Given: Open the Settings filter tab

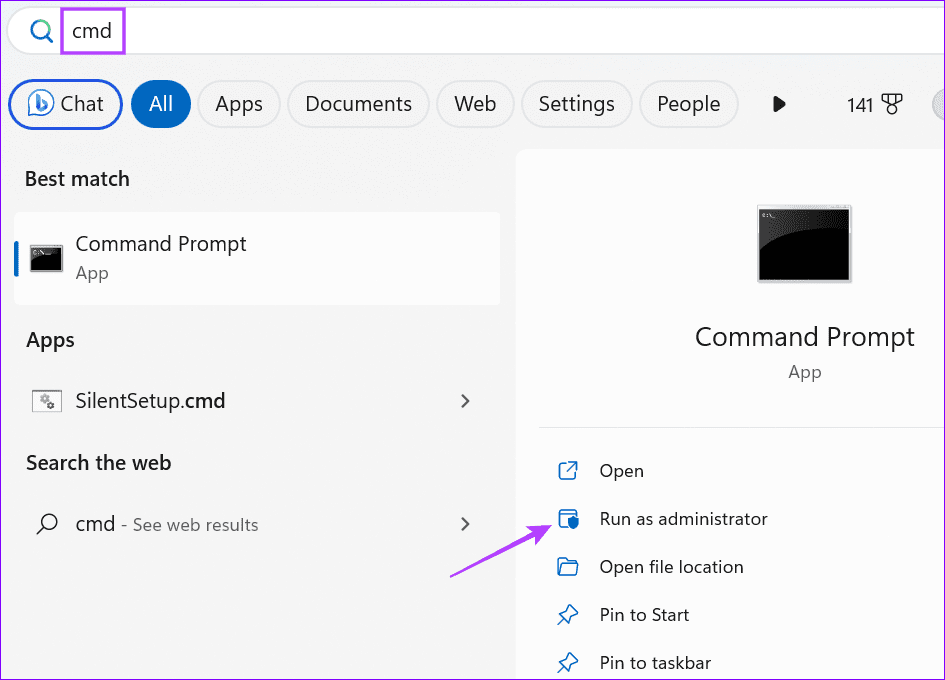Looking at the screenshot, I should pos(576,104).
